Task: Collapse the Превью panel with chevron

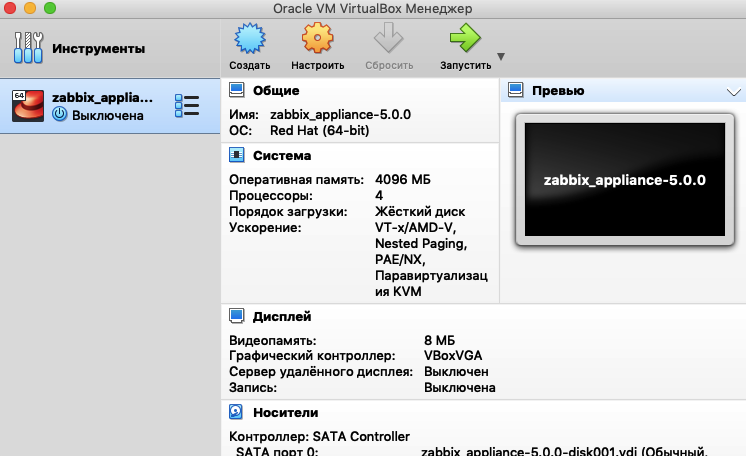Action: pyautogui.click(x=734, y=92)
